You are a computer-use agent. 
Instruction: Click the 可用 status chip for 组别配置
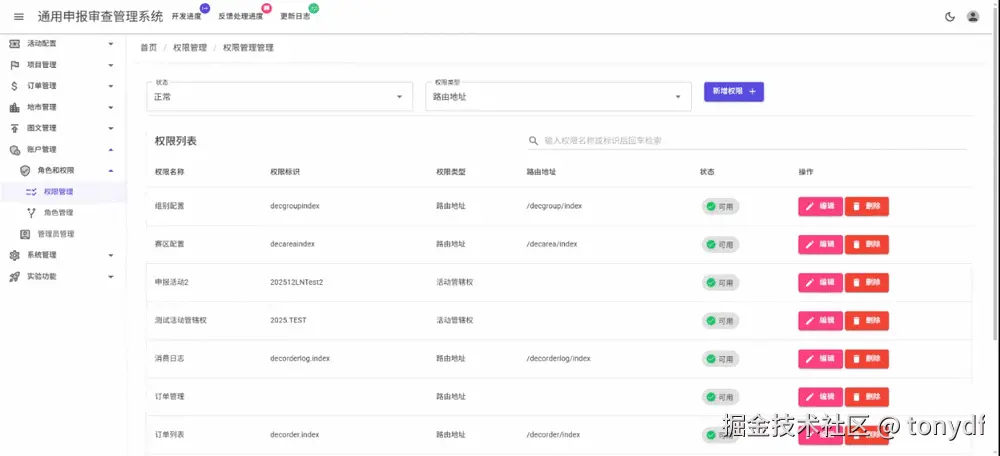point(720,206)
